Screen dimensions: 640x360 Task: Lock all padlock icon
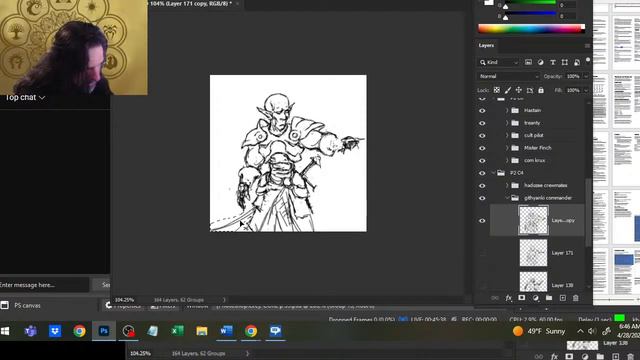[x=541, y=90]
